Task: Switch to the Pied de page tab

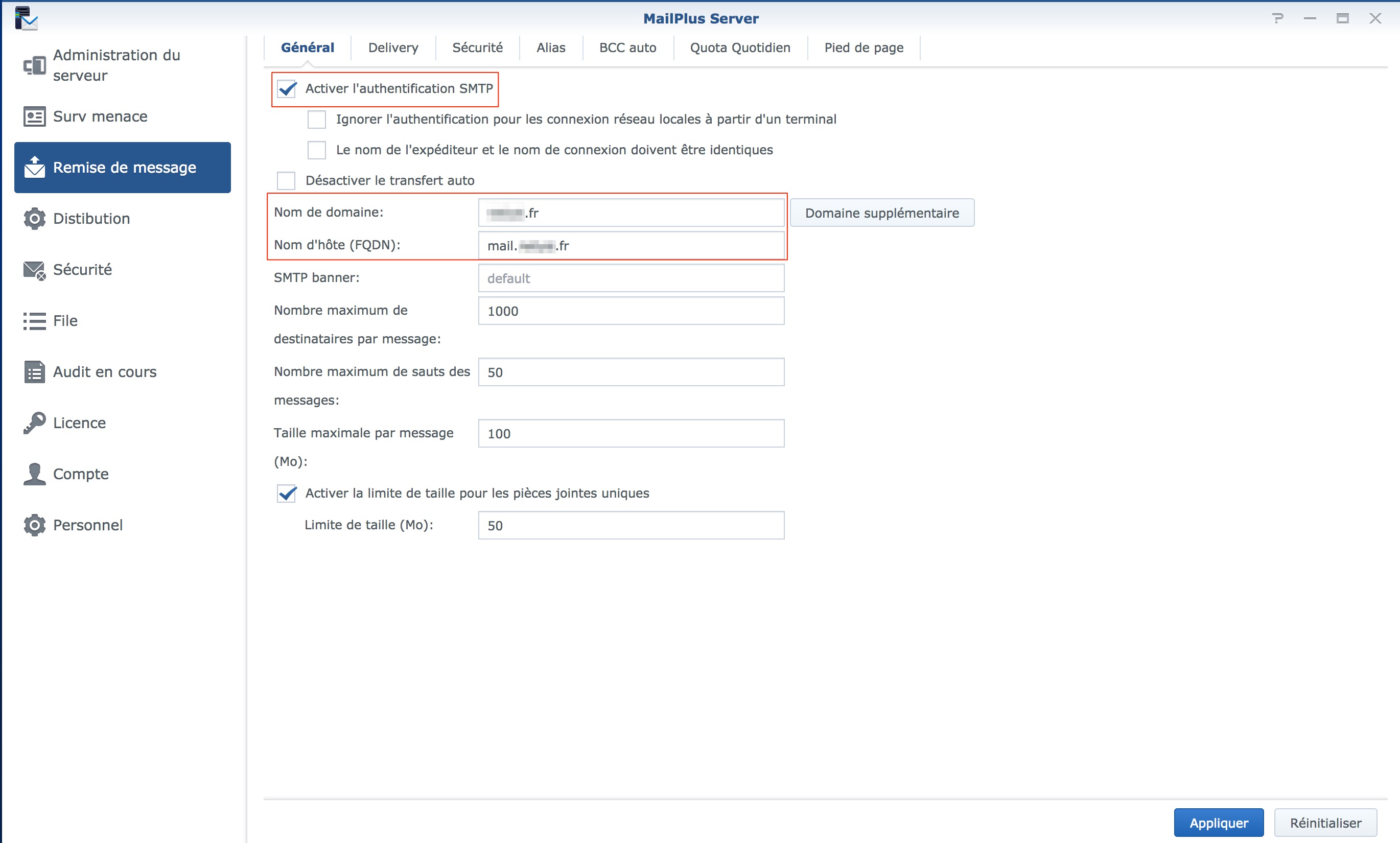Action: click(864, 48)
